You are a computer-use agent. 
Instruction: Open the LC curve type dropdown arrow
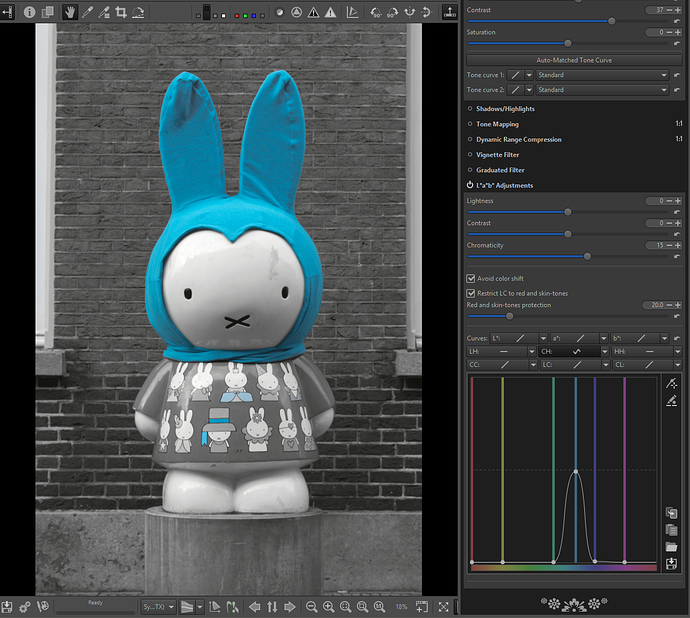coord(606,365)
